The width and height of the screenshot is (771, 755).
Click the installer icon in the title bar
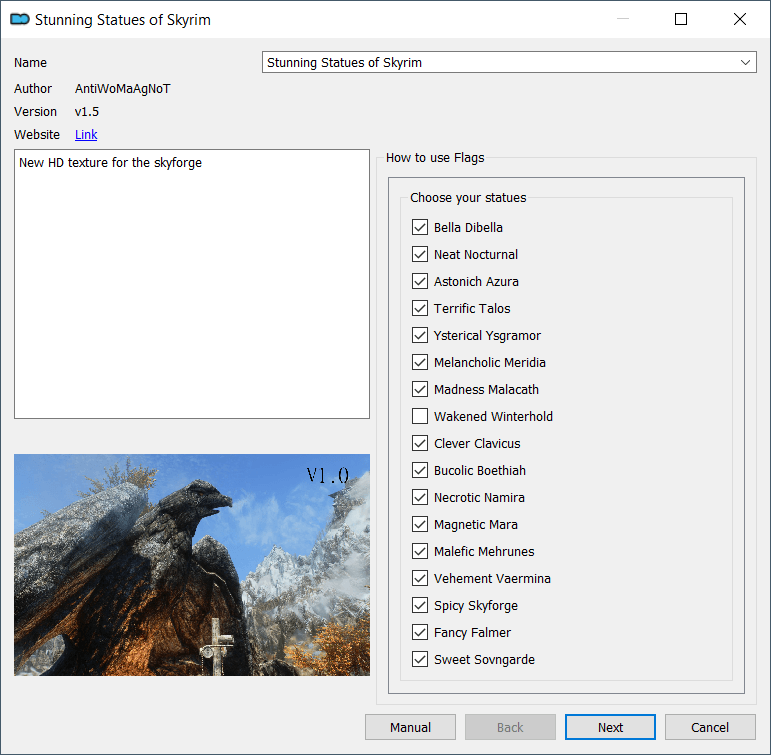pos(20,20)
